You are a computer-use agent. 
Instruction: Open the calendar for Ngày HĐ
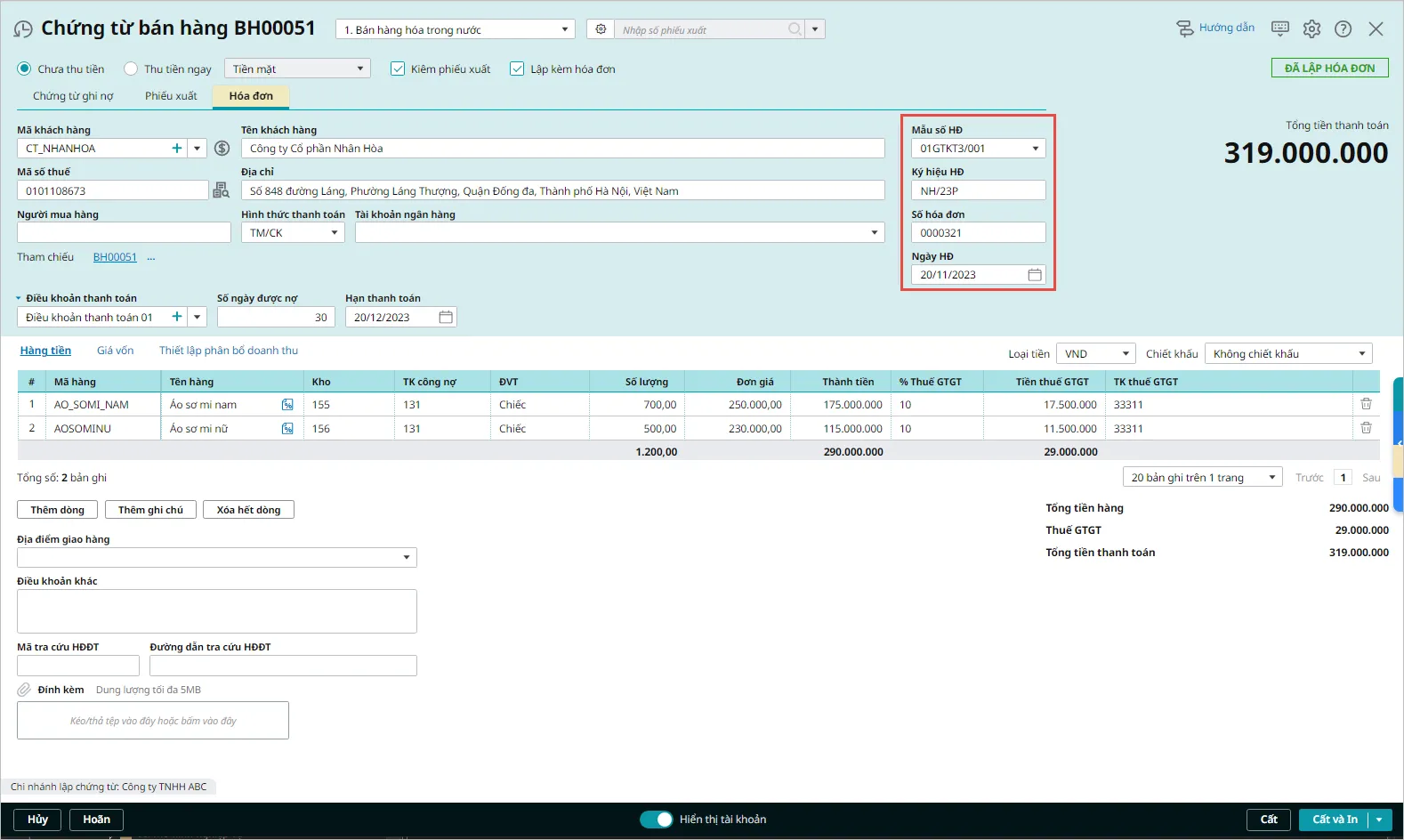tap(1035, 275)
